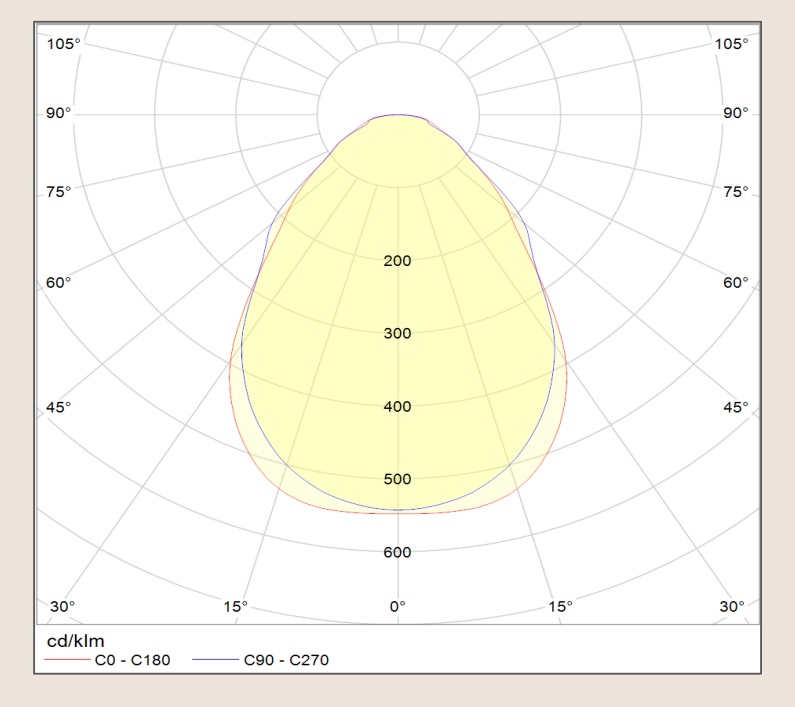Click the right 75° angle label
Screen dimensions: 795x707
click(x=735, y=191)
